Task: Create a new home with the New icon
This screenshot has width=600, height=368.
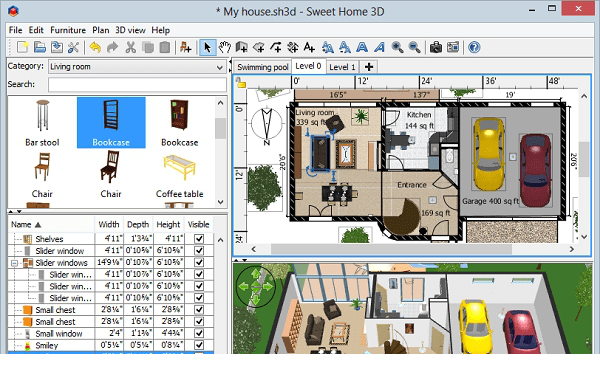Action: tap(22, 47)
